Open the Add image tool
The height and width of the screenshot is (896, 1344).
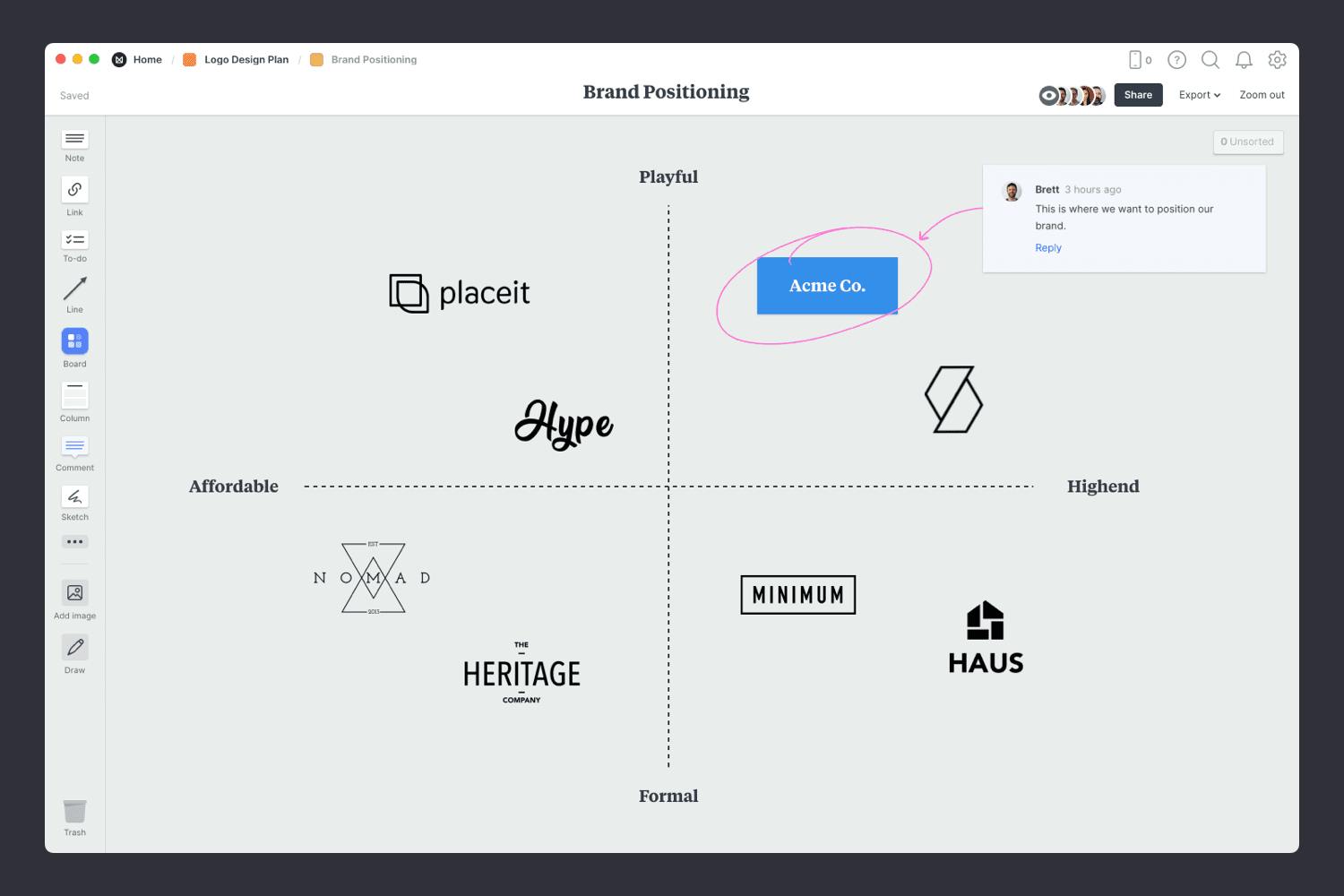click(x=74, y=594)
